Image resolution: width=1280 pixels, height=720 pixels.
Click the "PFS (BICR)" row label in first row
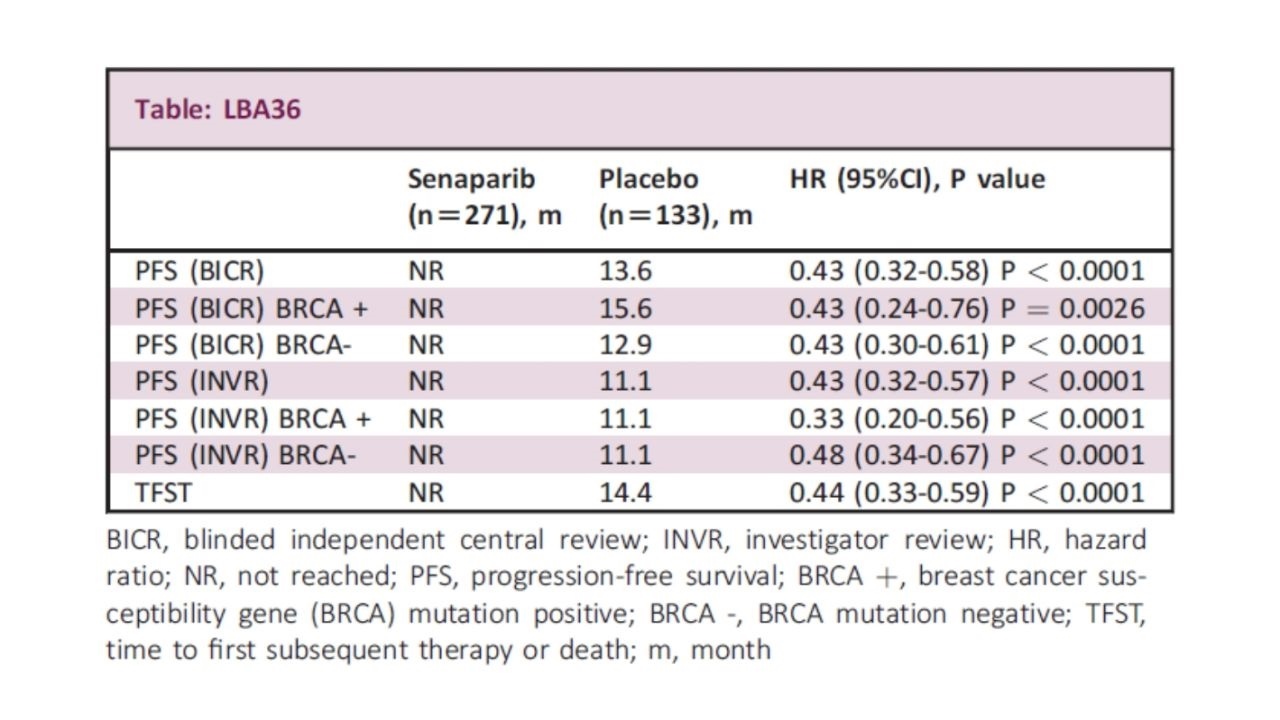[x=200, y=271]
